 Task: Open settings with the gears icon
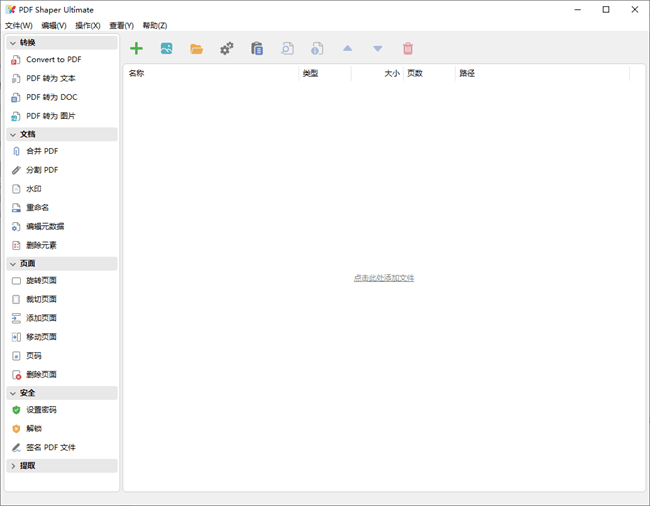pyautogui.click(x=227, y=48)
